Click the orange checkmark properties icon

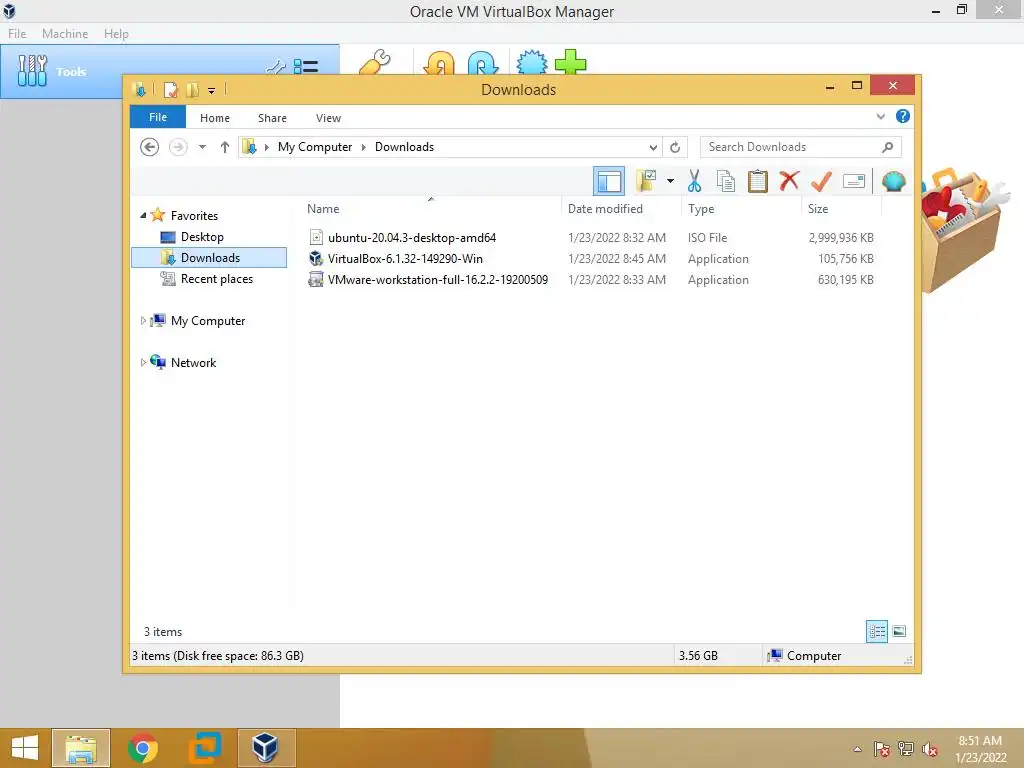tap(821, 182)
